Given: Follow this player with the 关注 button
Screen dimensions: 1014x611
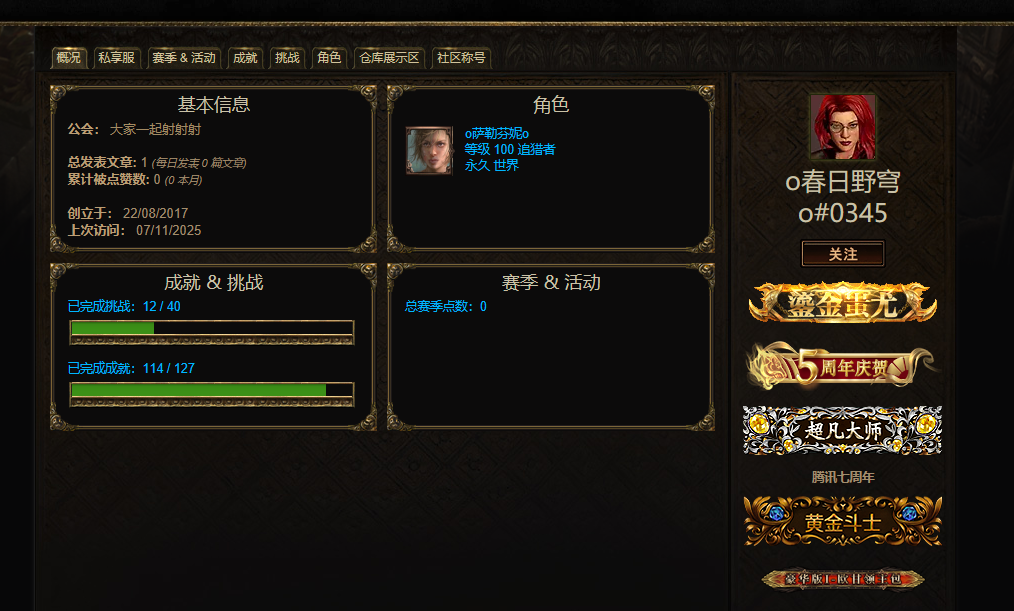Looking at the screenshot, I should pos(843,254).
